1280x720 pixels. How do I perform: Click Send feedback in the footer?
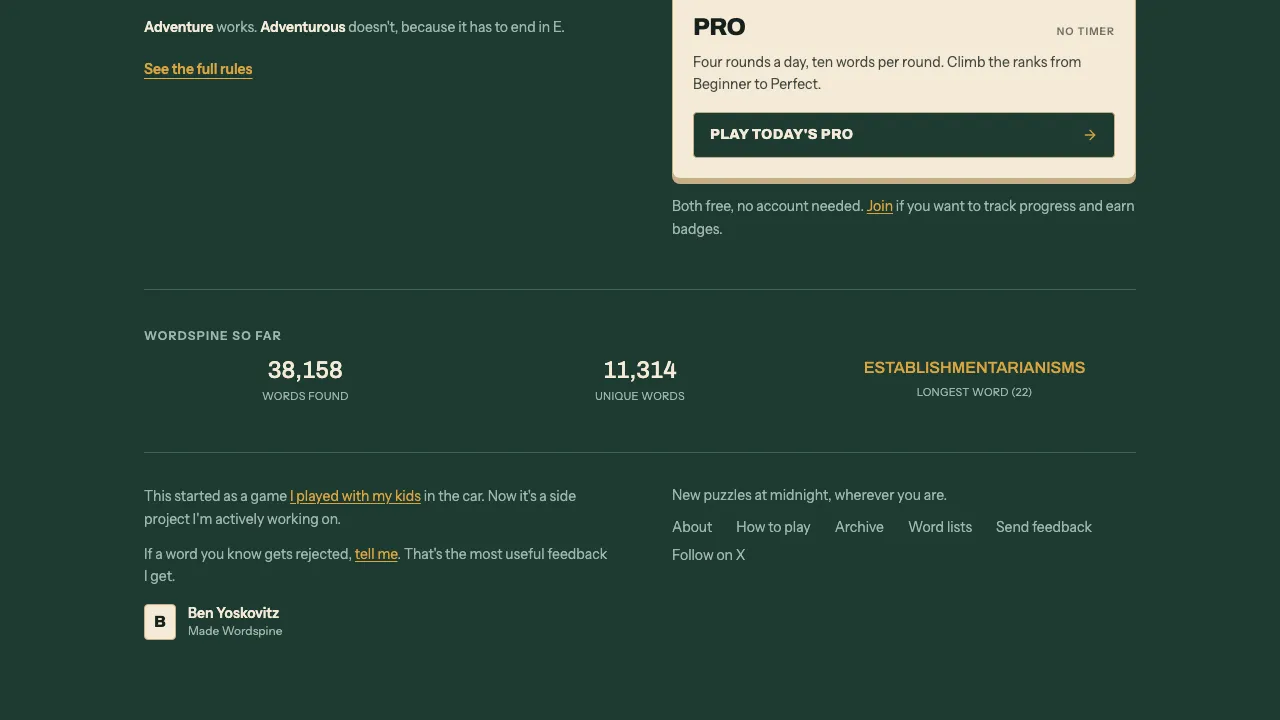pos(1044,527)
